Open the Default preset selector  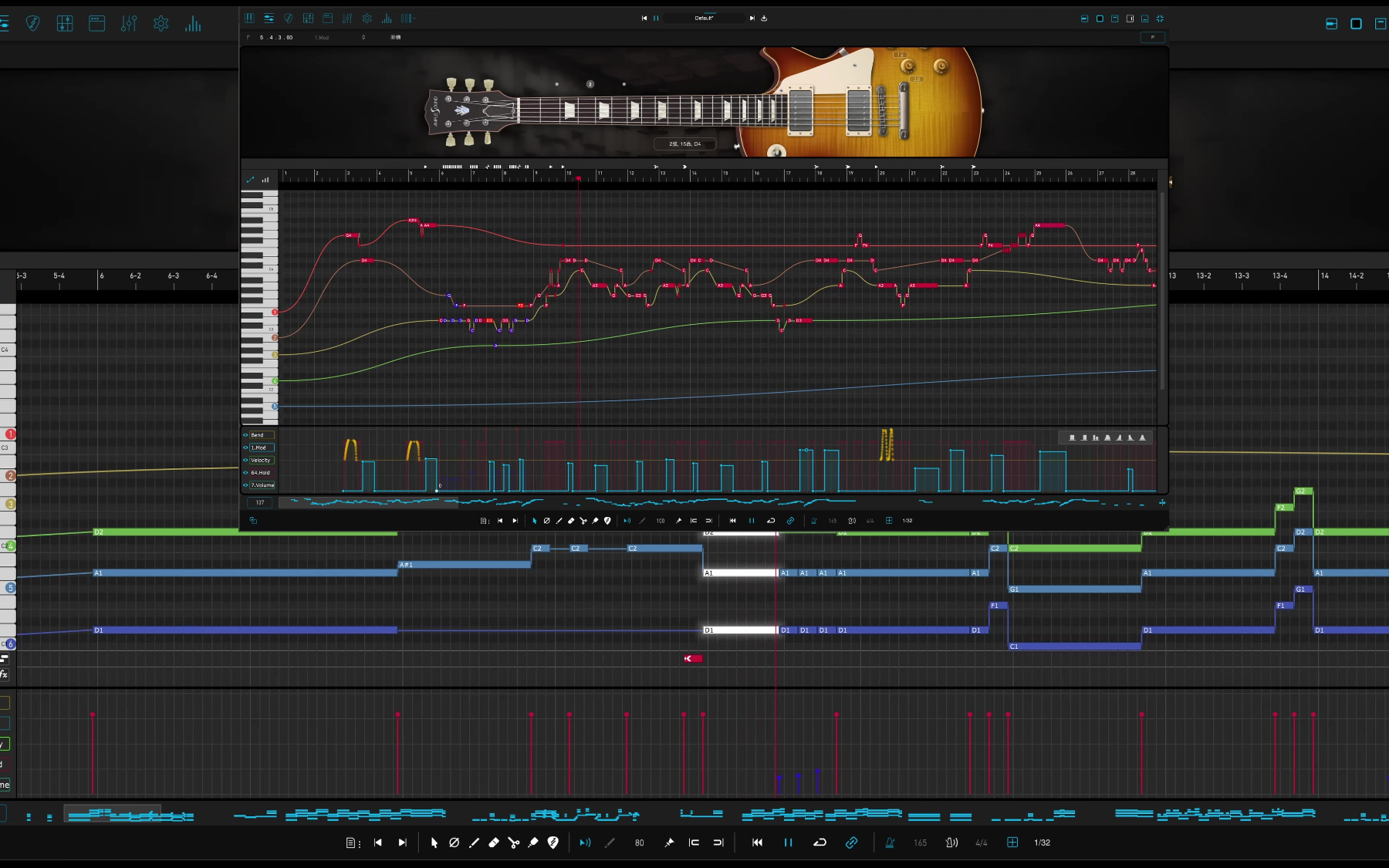point(704,18)
